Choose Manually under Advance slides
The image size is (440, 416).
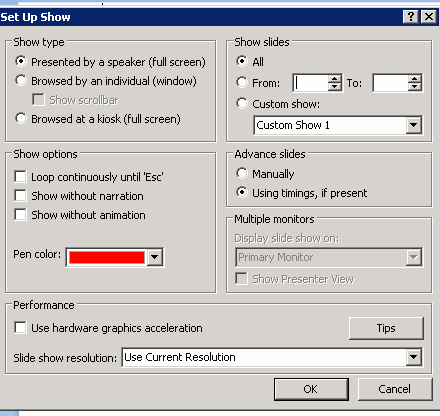pos(242,173)
